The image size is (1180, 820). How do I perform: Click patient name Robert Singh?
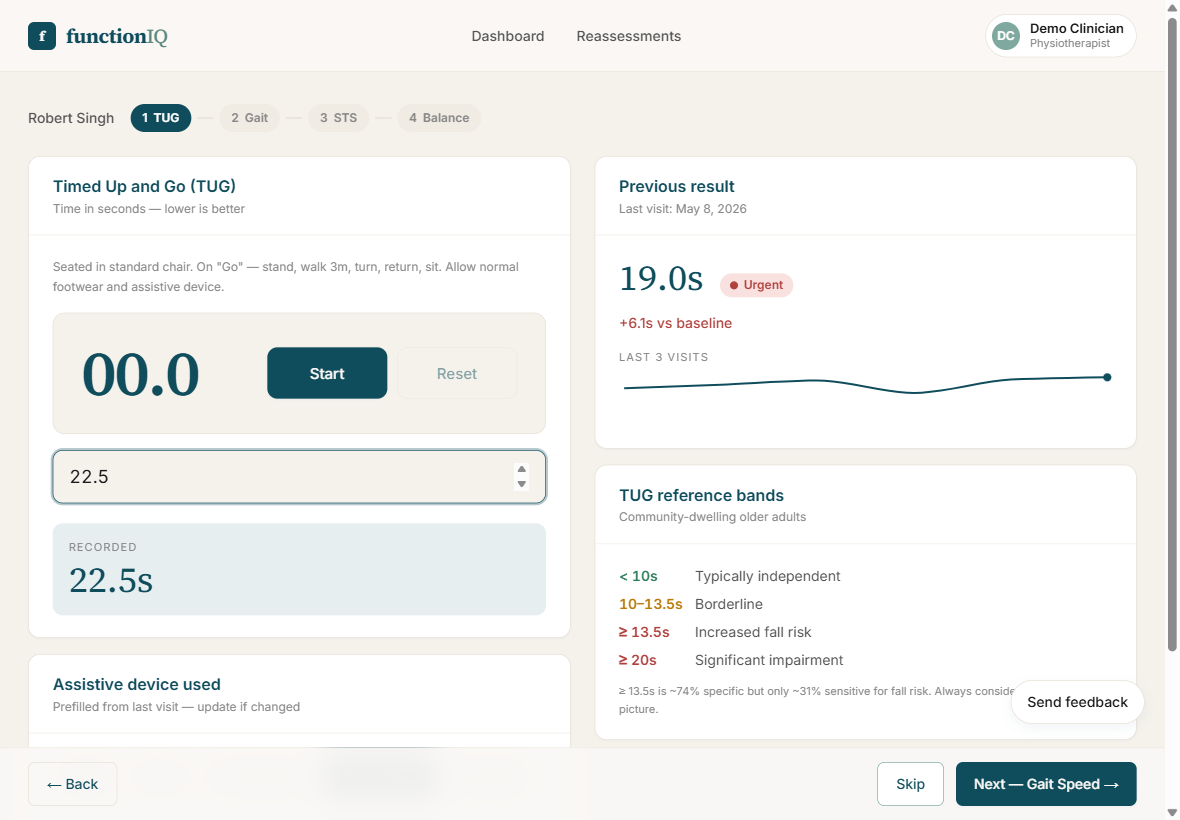[71, 118]
